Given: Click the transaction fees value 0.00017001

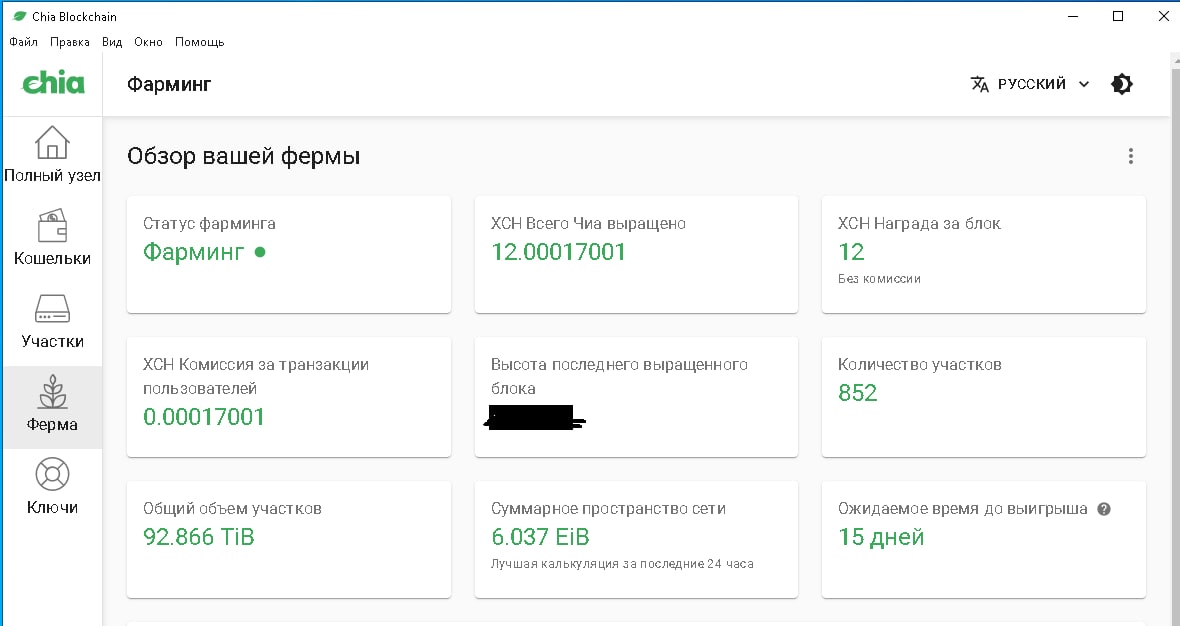Looking at the screenshot, I should point(204,417).
